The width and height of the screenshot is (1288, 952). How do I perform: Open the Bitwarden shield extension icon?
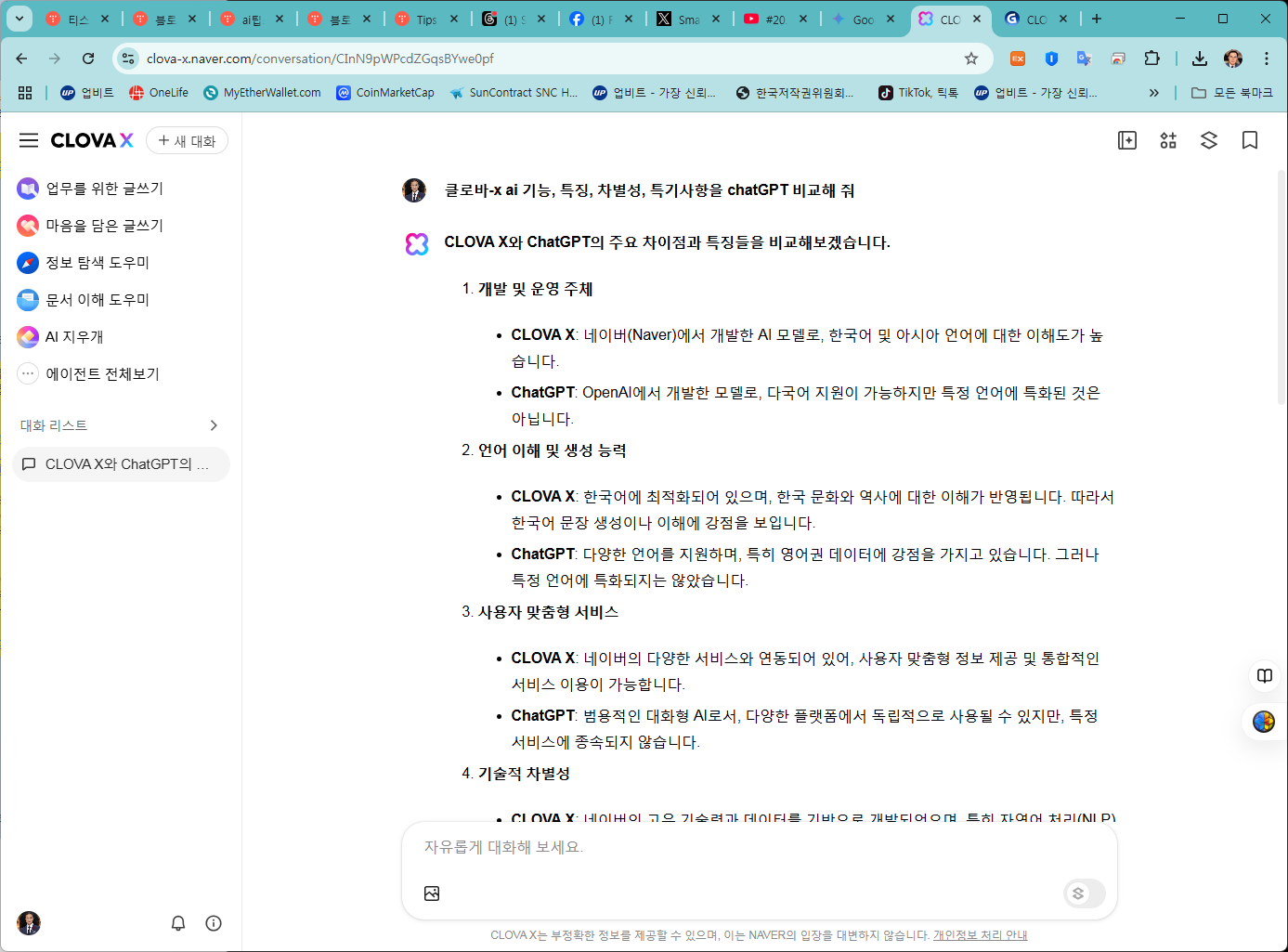point(1051,59)
